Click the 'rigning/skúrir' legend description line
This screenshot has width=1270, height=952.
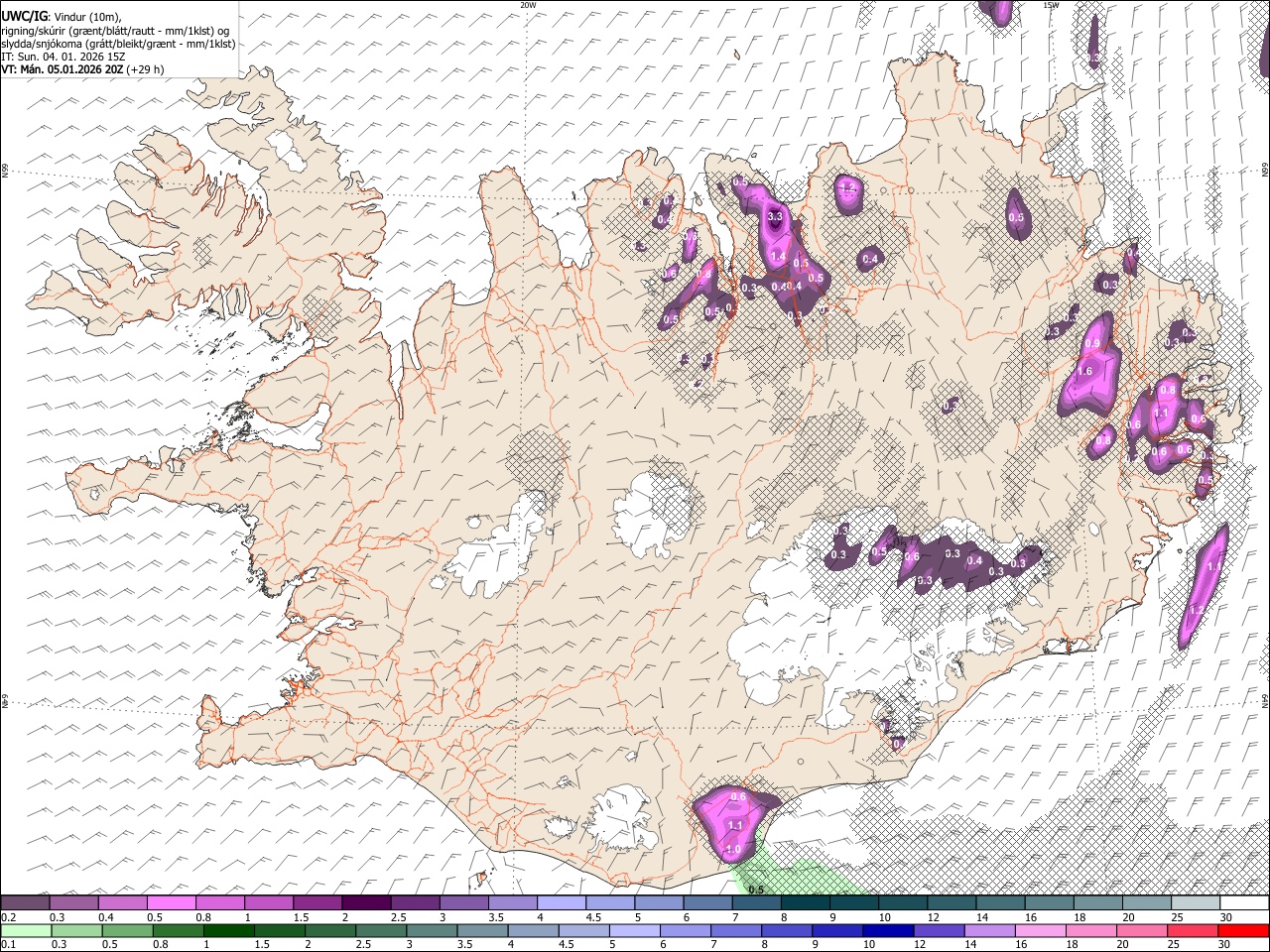coord(115,31)
